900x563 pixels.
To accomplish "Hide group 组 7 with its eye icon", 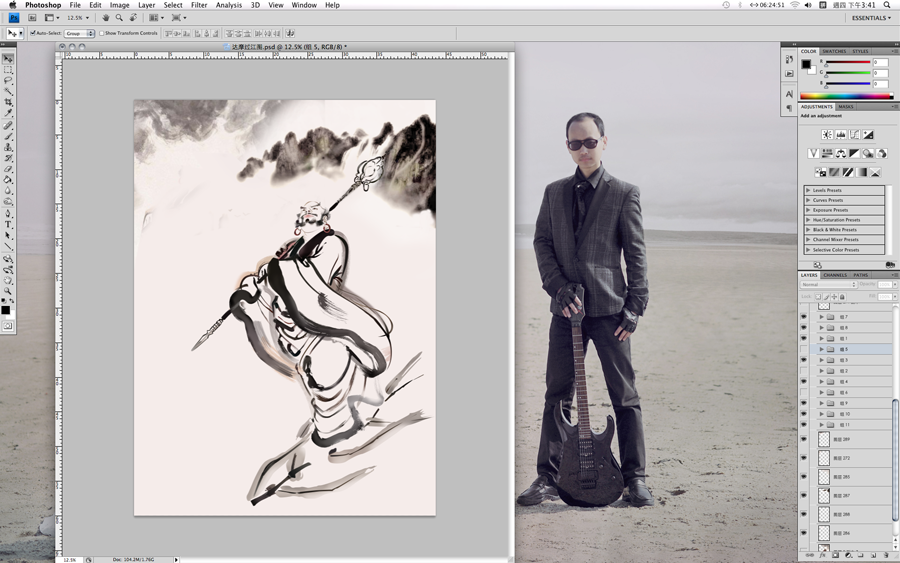I will (804, 317).
